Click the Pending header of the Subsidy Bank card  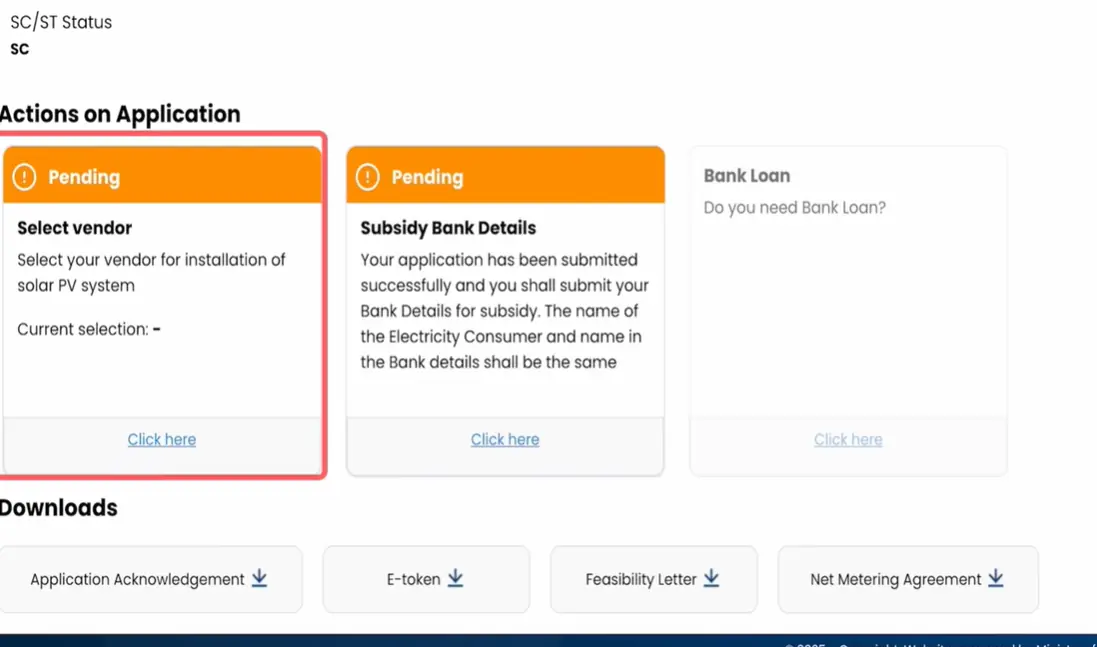[x=505, y=175]
